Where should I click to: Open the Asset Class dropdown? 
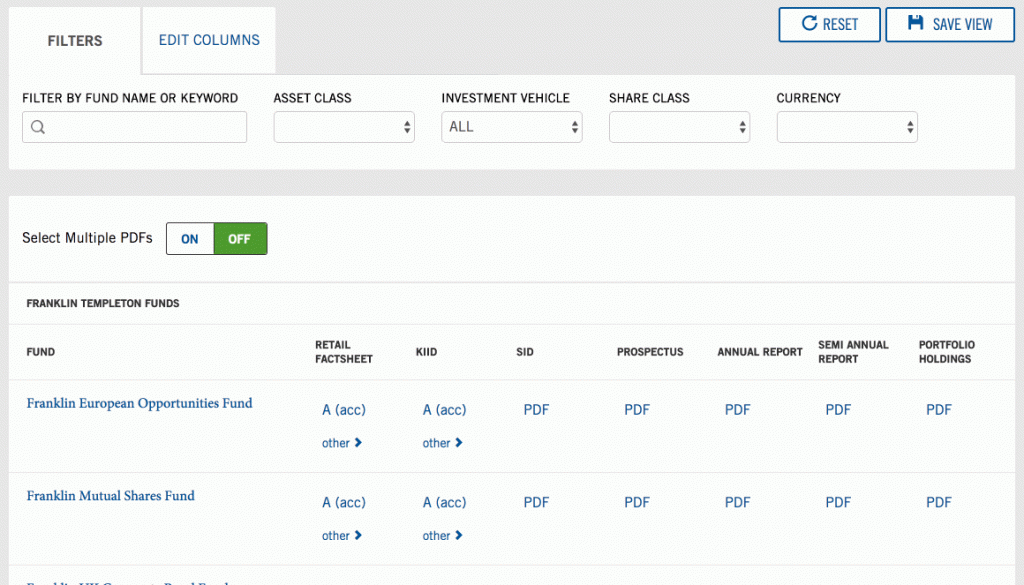coord(344,127)
